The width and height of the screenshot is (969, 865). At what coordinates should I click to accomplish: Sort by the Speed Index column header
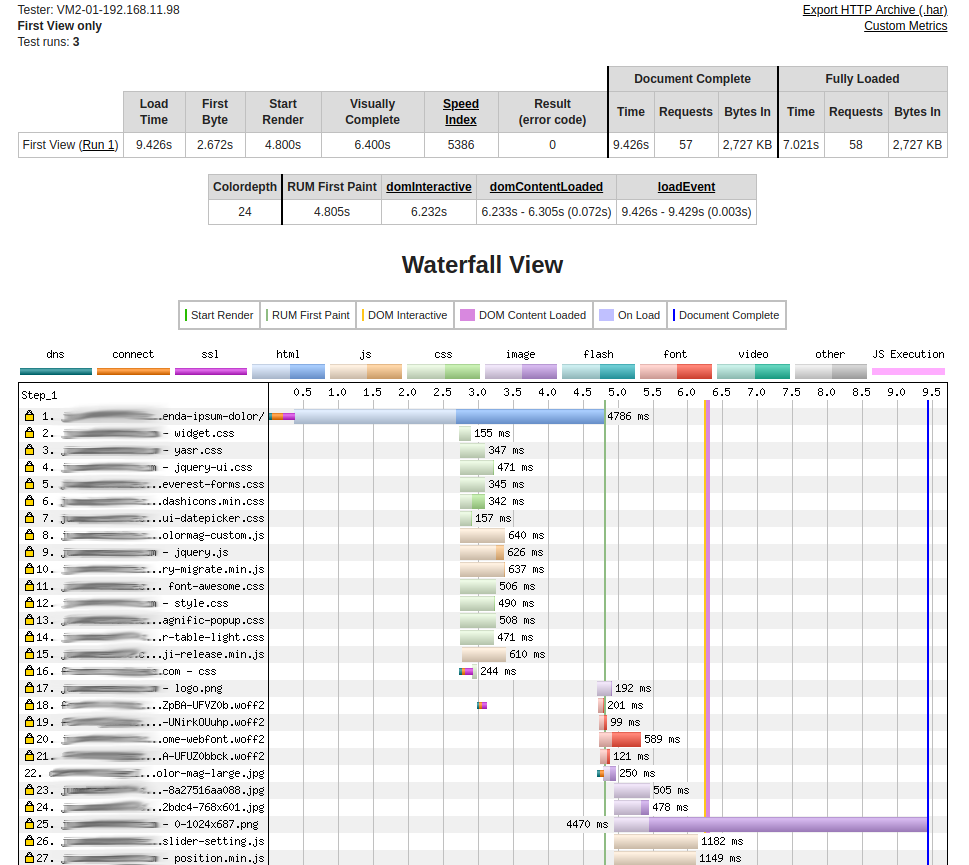pyautogui.click(x=460, y=111)
